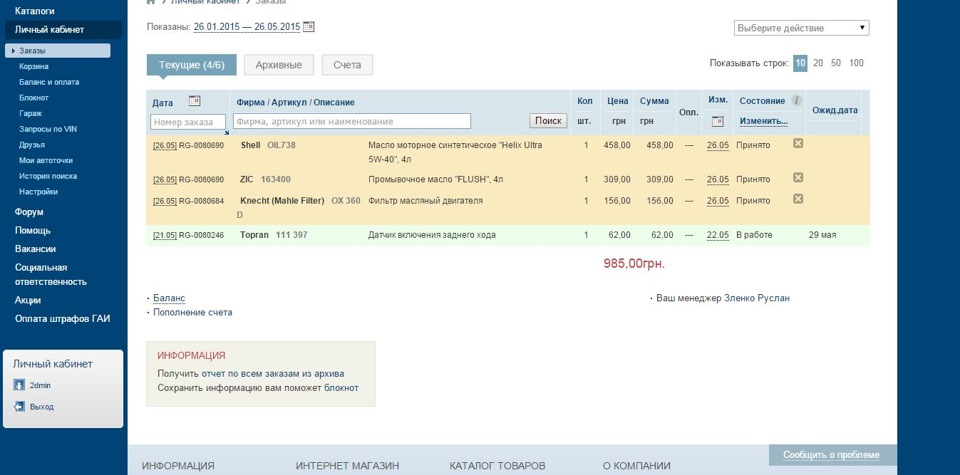This screenshot has width=960, height=475.
Task: Open Настройки in sidebar
Action: coord(38,192)
